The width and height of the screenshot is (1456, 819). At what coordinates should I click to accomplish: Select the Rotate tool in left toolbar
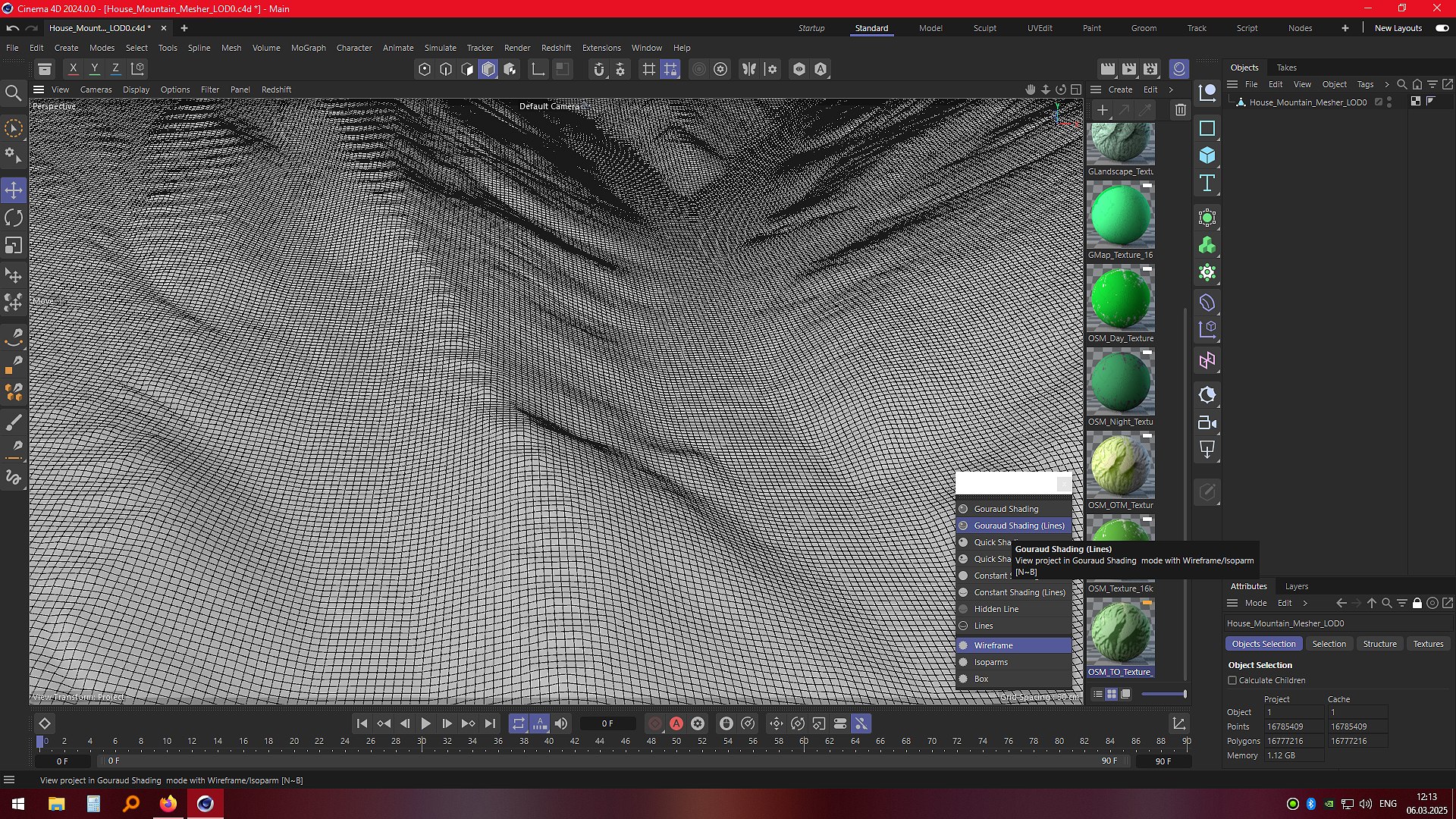14,218
